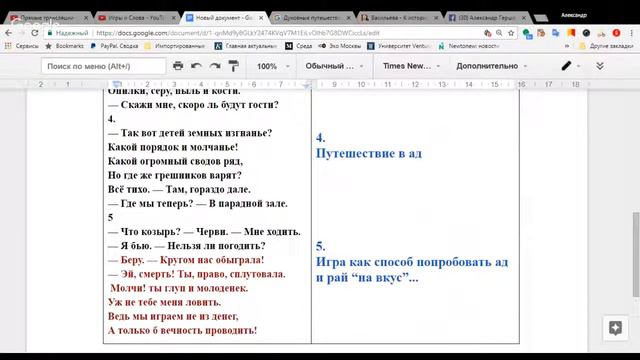Click the left indent marker on ruler
Screen dimensions: 640x360
pos(117,84)
